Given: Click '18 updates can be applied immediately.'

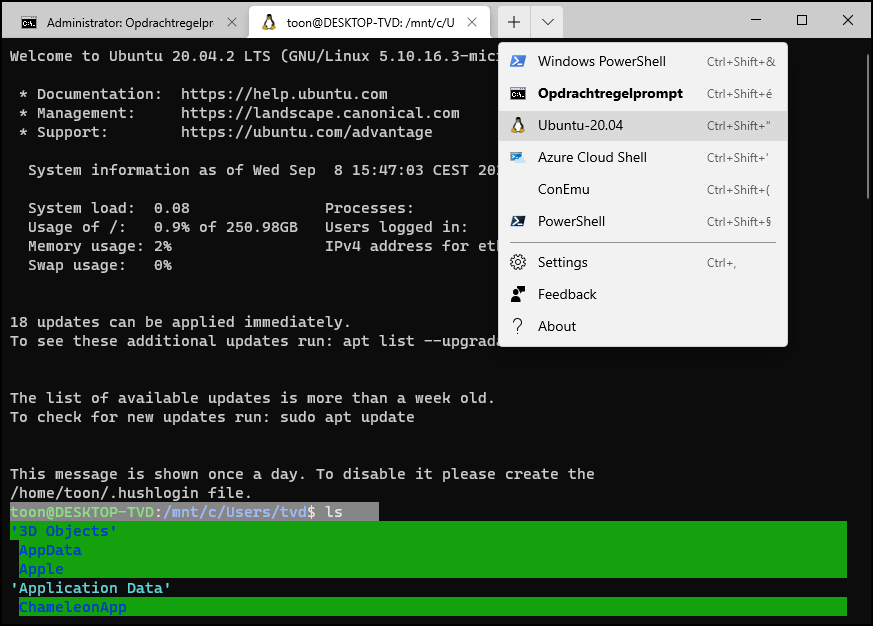Looking at the screenshot, I should (180, 322).
